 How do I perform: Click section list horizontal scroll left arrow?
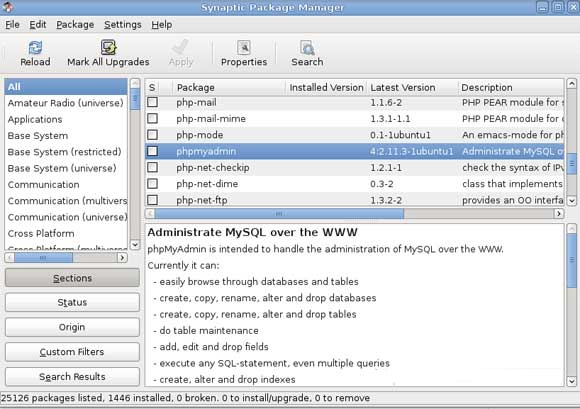pos(10,257)
